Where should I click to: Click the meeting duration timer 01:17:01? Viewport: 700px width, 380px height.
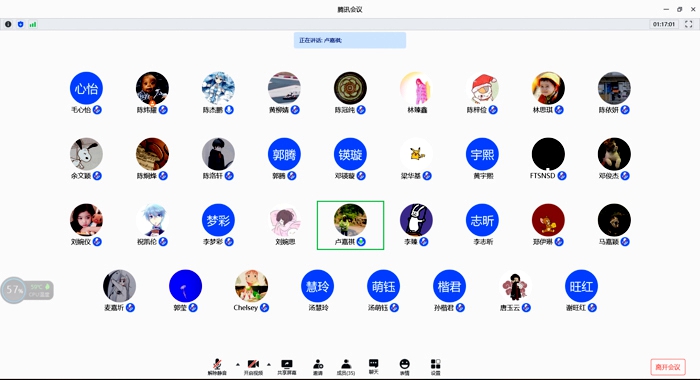[x=664, y=24]
